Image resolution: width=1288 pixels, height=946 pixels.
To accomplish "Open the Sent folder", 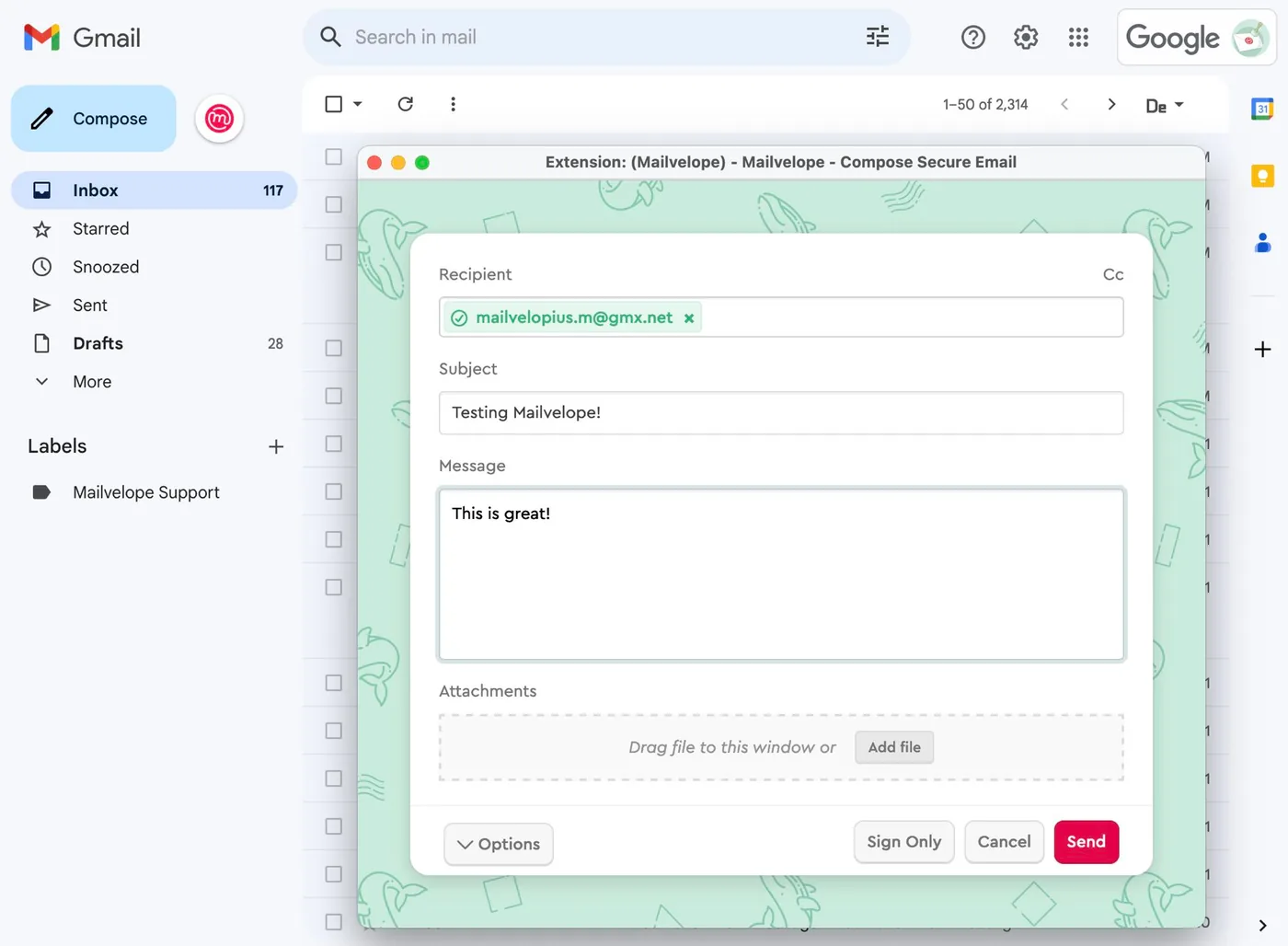I will 154,305.
